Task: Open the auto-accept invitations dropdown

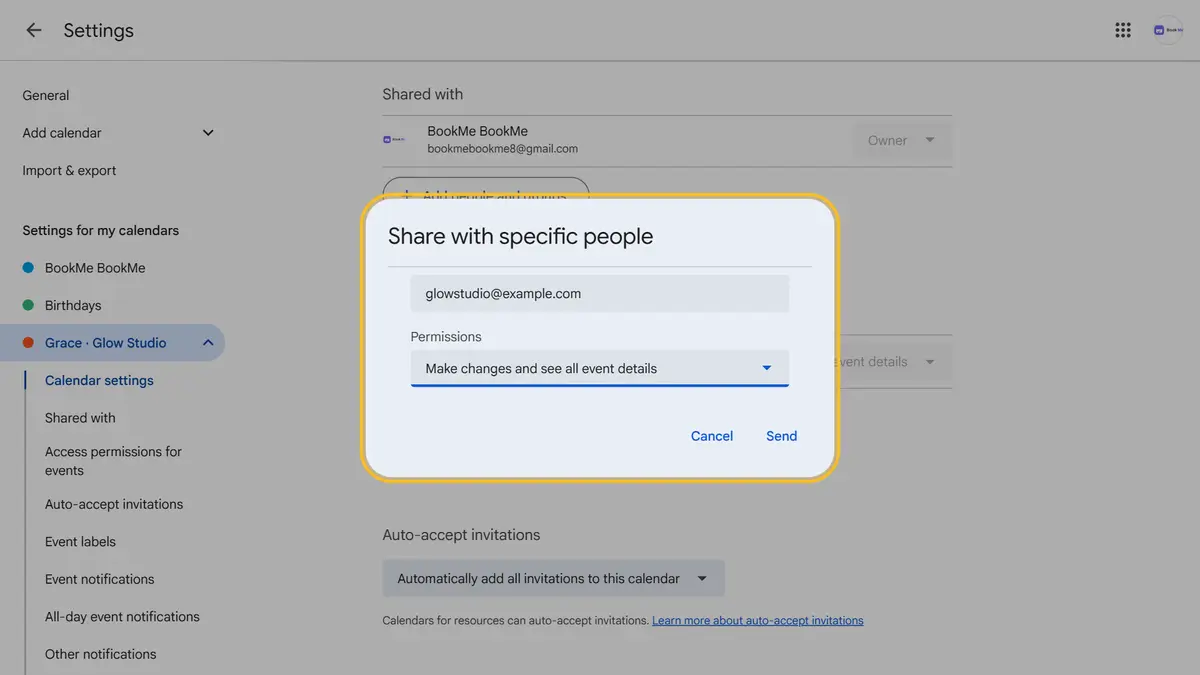Action: click(553, 579)
